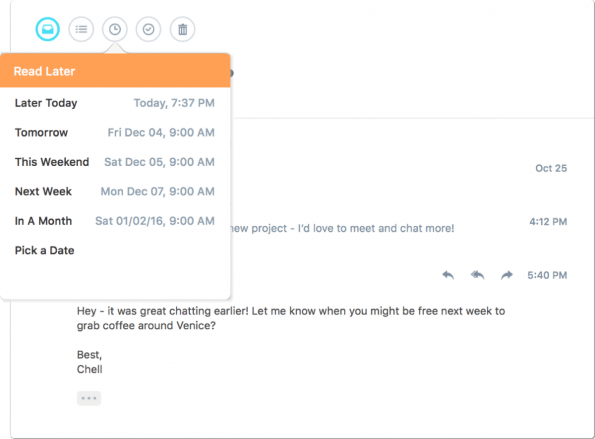Screen dimensions: 595x439
Task: Click the message body mentioning Venice coffee
Action: [291, 318]
